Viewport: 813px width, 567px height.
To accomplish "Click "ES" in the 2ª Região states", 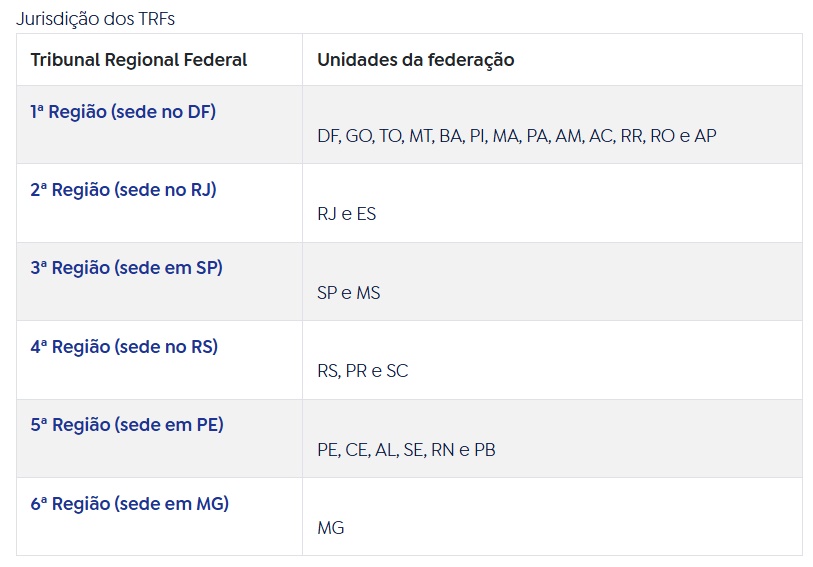I will [x=365, y=214].
